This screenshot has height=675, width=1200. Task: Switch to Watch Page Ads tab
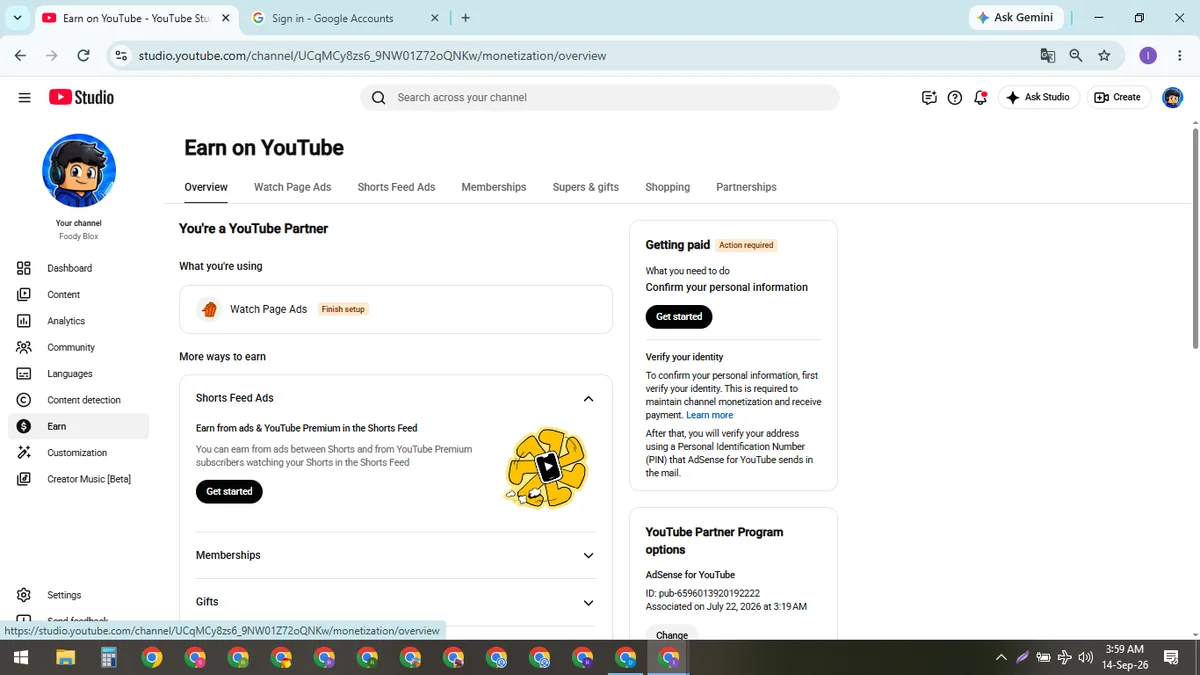pyautogui.click(x=292, y=187)
